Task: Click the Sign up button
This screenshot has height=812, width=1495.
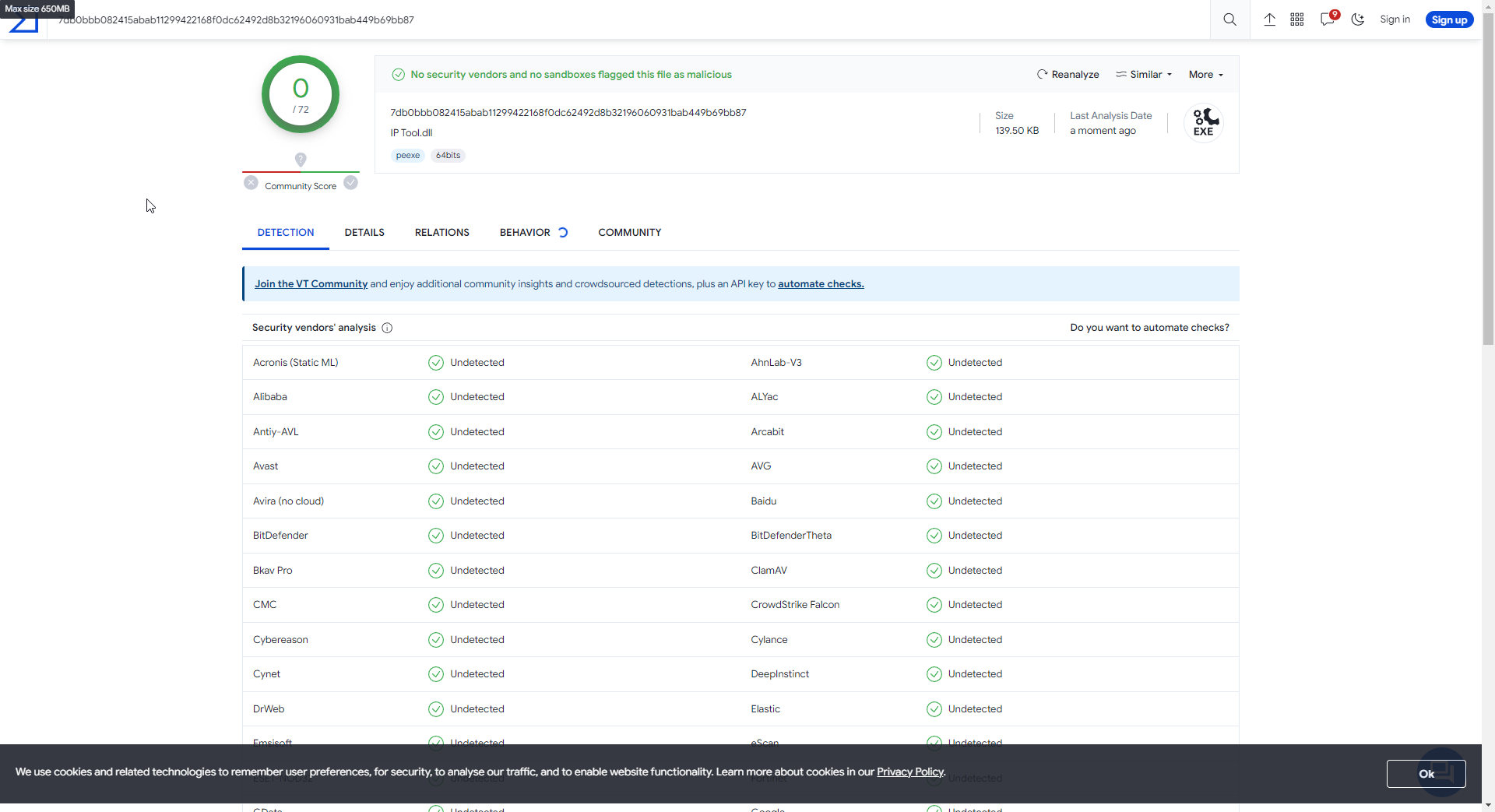Action: coord(1449,19)
